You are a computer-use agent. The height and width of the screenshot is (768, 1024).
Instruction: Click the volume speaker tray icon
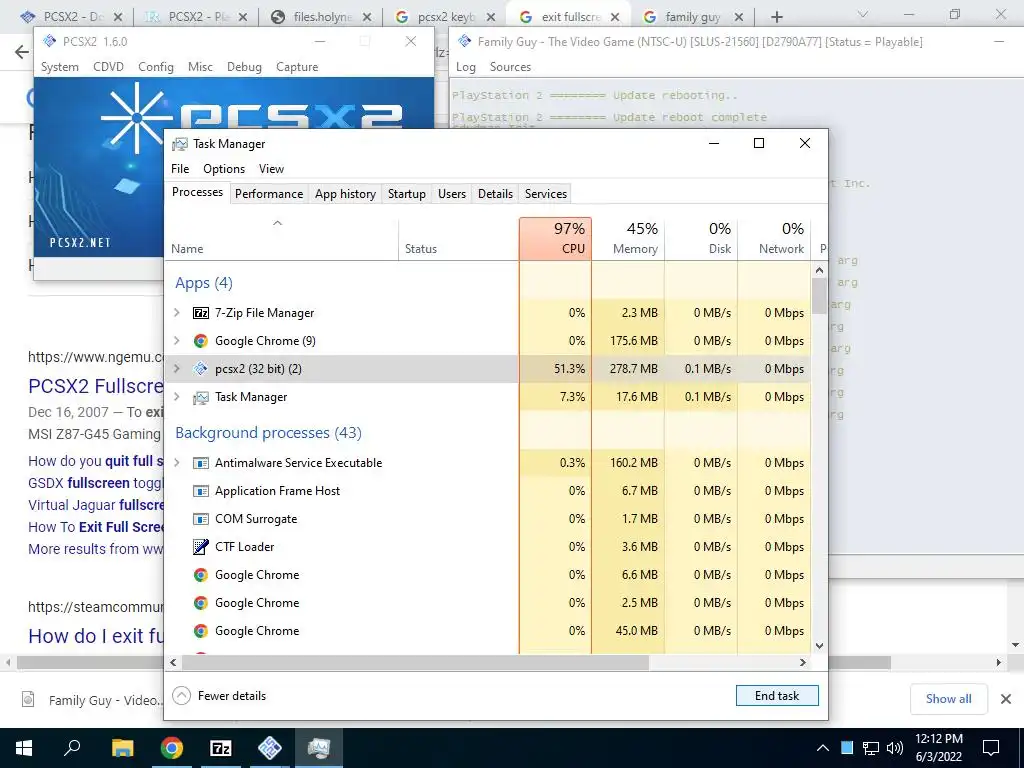[x=895, y=748]
